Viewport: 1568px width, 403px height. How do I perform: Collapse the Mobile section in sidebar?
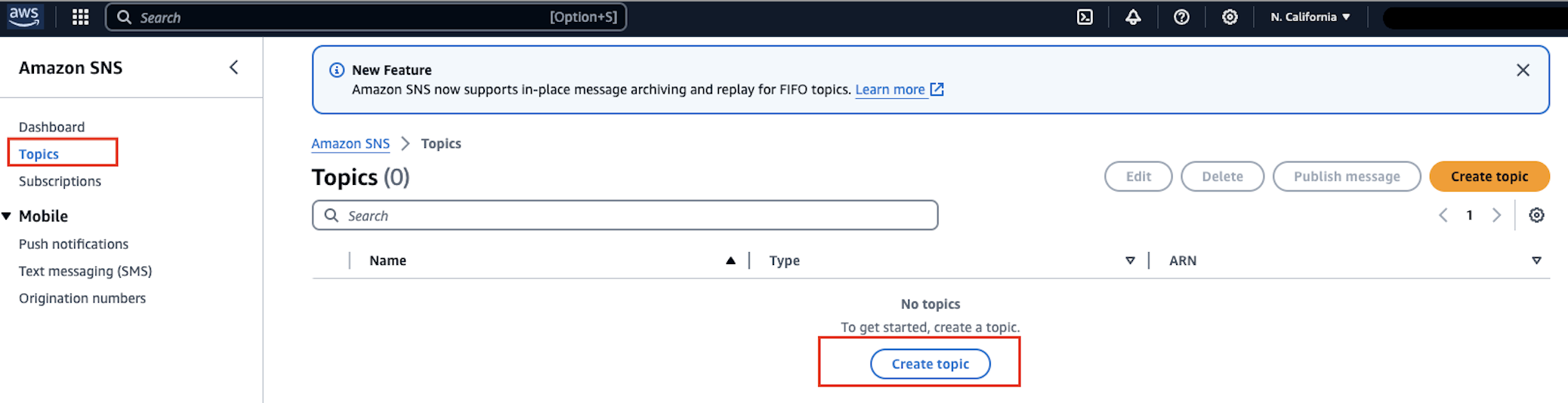point(7,216)
